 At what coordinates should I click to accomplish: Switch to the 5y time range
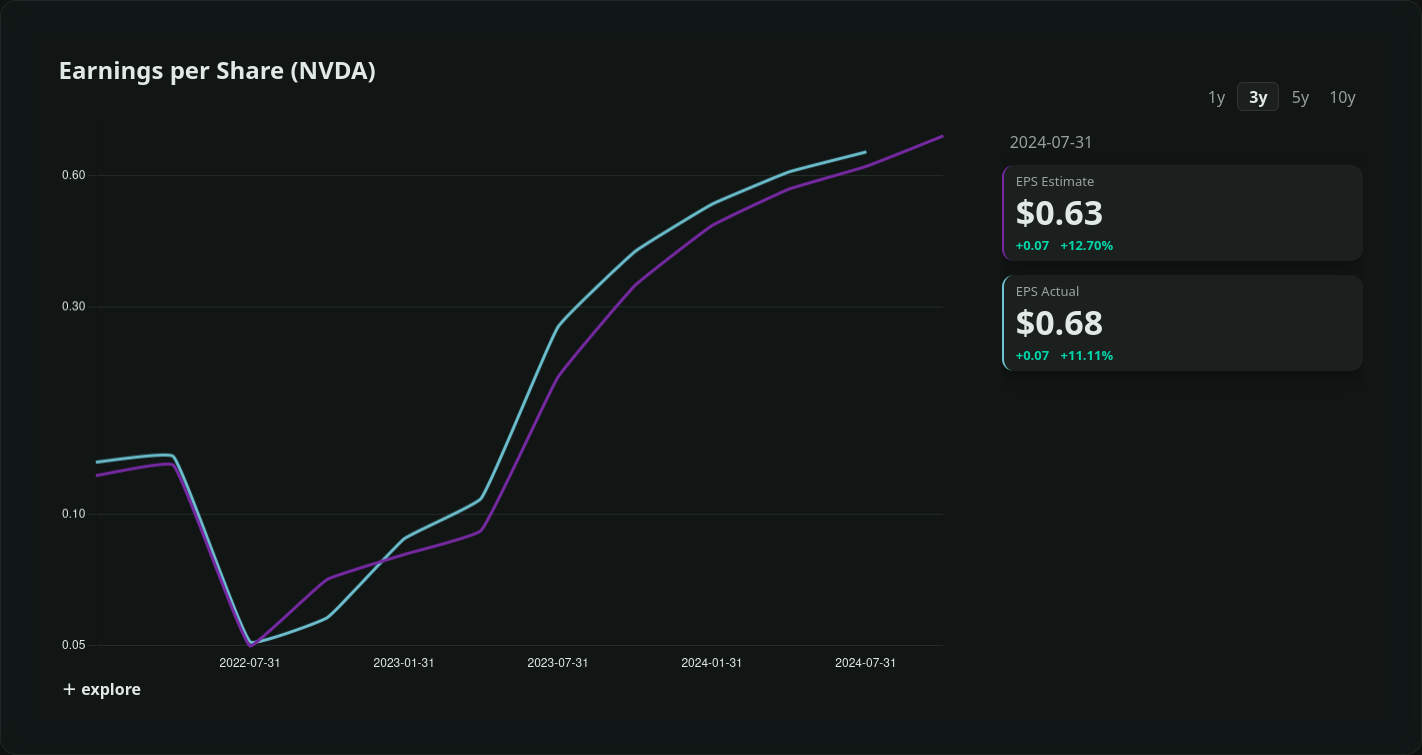(x=1300, y=97)
